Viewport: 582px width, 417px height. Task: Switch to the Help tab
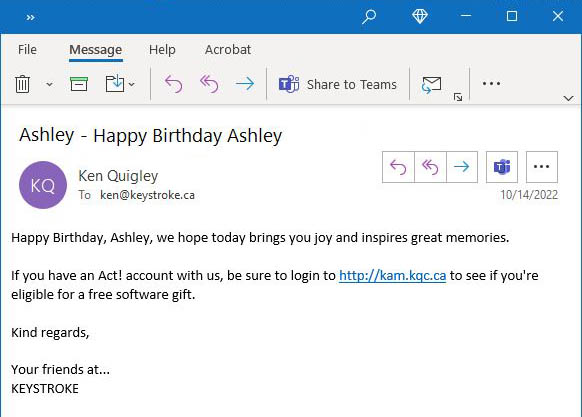[x=162, y=49]
